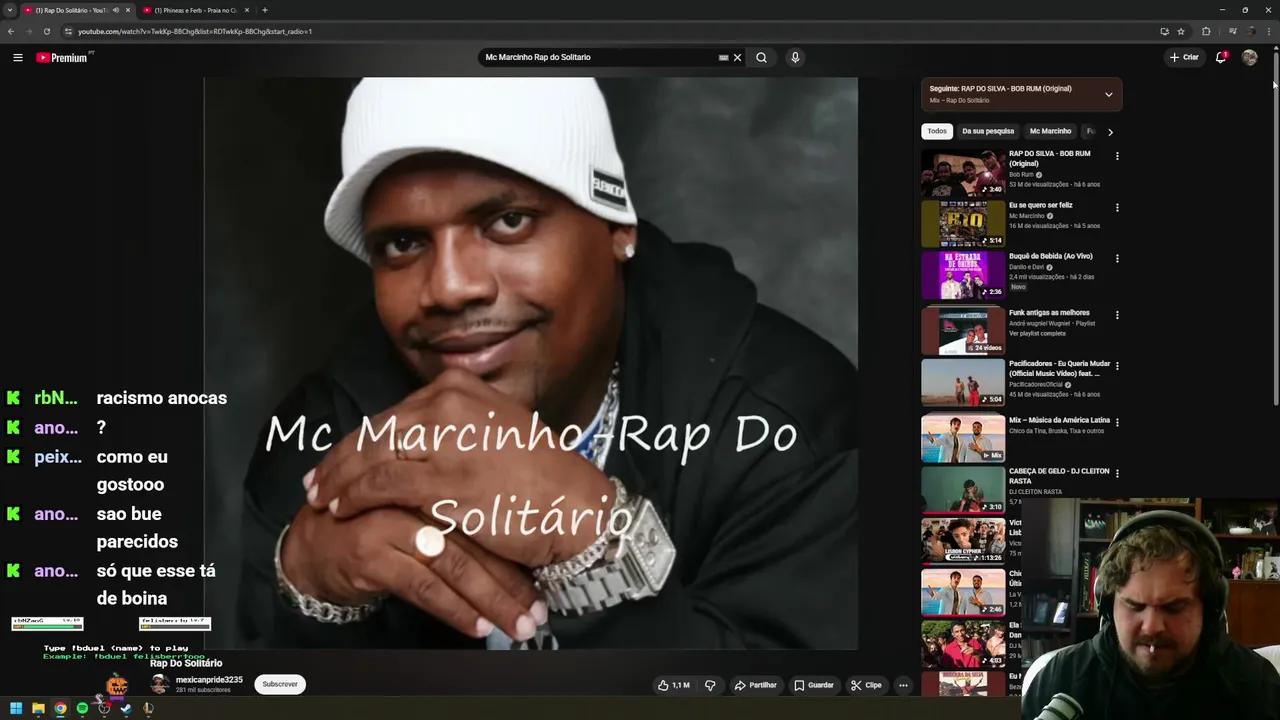
Task: Open RAP DO SILVA - BOB RUM thumbnail
Action: point(963,172)
